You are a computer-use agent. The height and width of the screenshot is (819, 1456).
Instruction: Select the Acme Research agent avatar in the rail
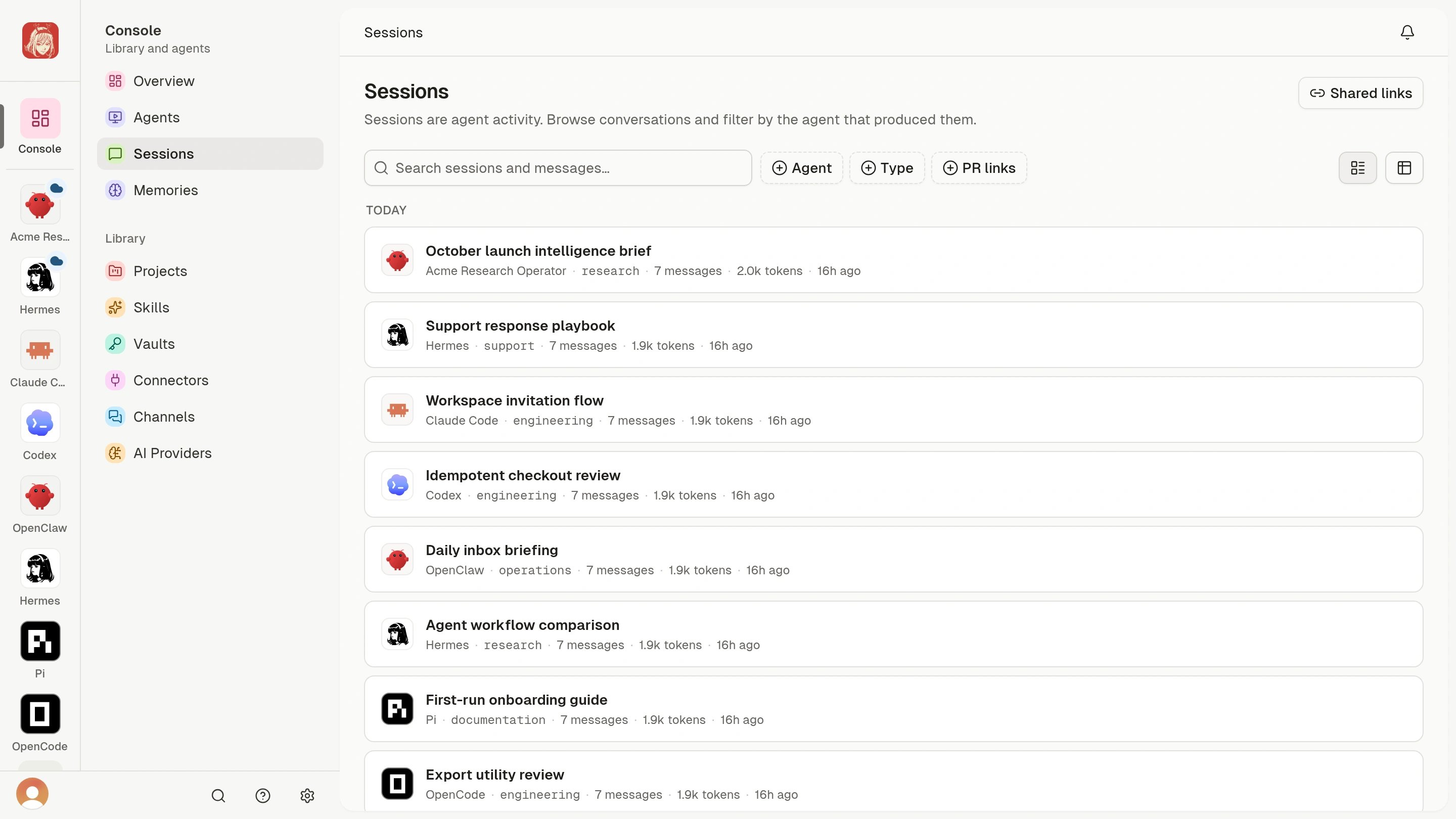[40, 205]
